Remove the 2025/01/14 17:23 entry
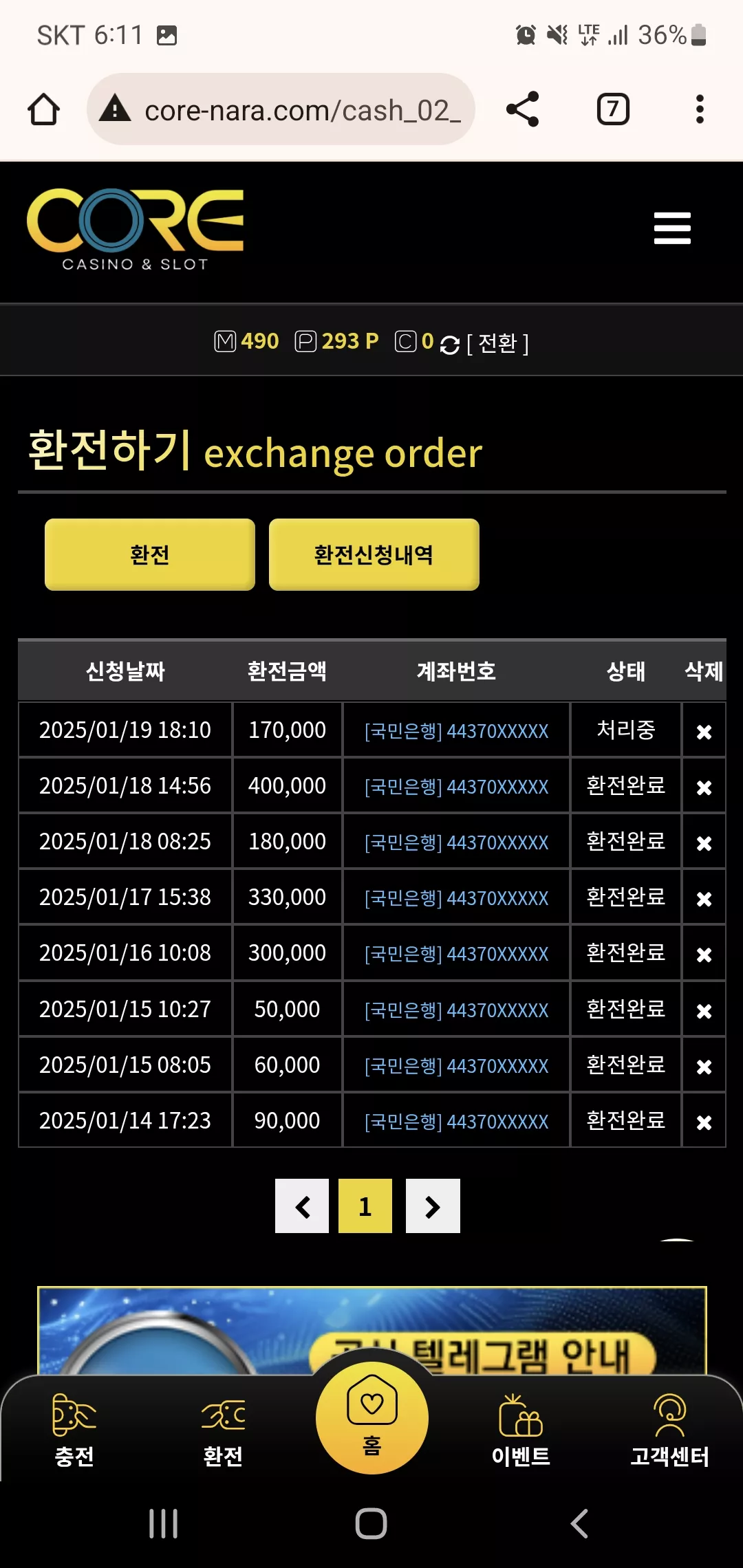This screenshot has height=1568, width=743. pos(704,1122)
